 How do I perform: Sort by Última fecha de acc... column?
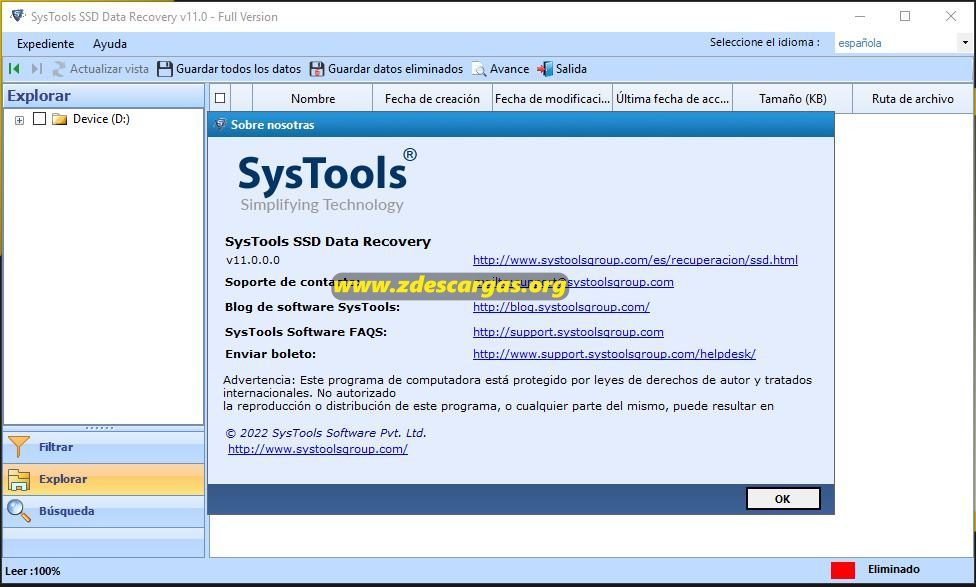tap(672, 98)
